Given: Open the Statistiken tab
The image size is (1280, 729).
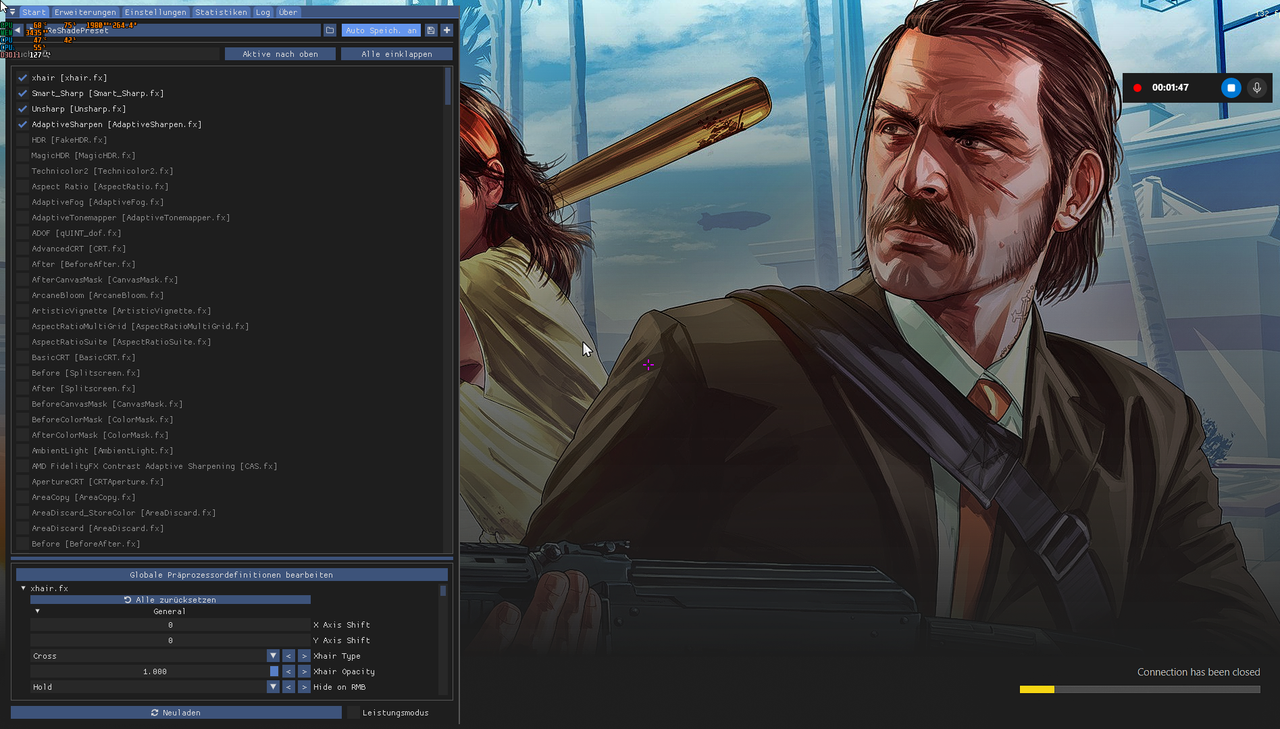Looking at the screenshot, I should click(221, 12).
